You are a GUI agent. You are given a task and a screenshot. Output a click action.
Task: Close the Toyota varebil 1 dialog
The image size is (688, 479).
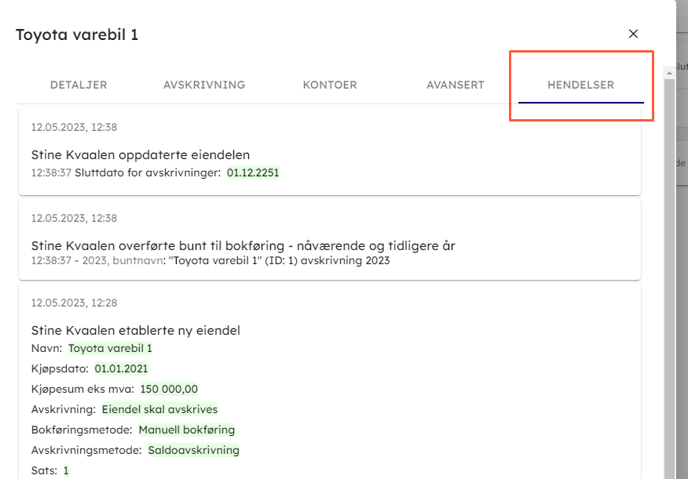point(633,34)
